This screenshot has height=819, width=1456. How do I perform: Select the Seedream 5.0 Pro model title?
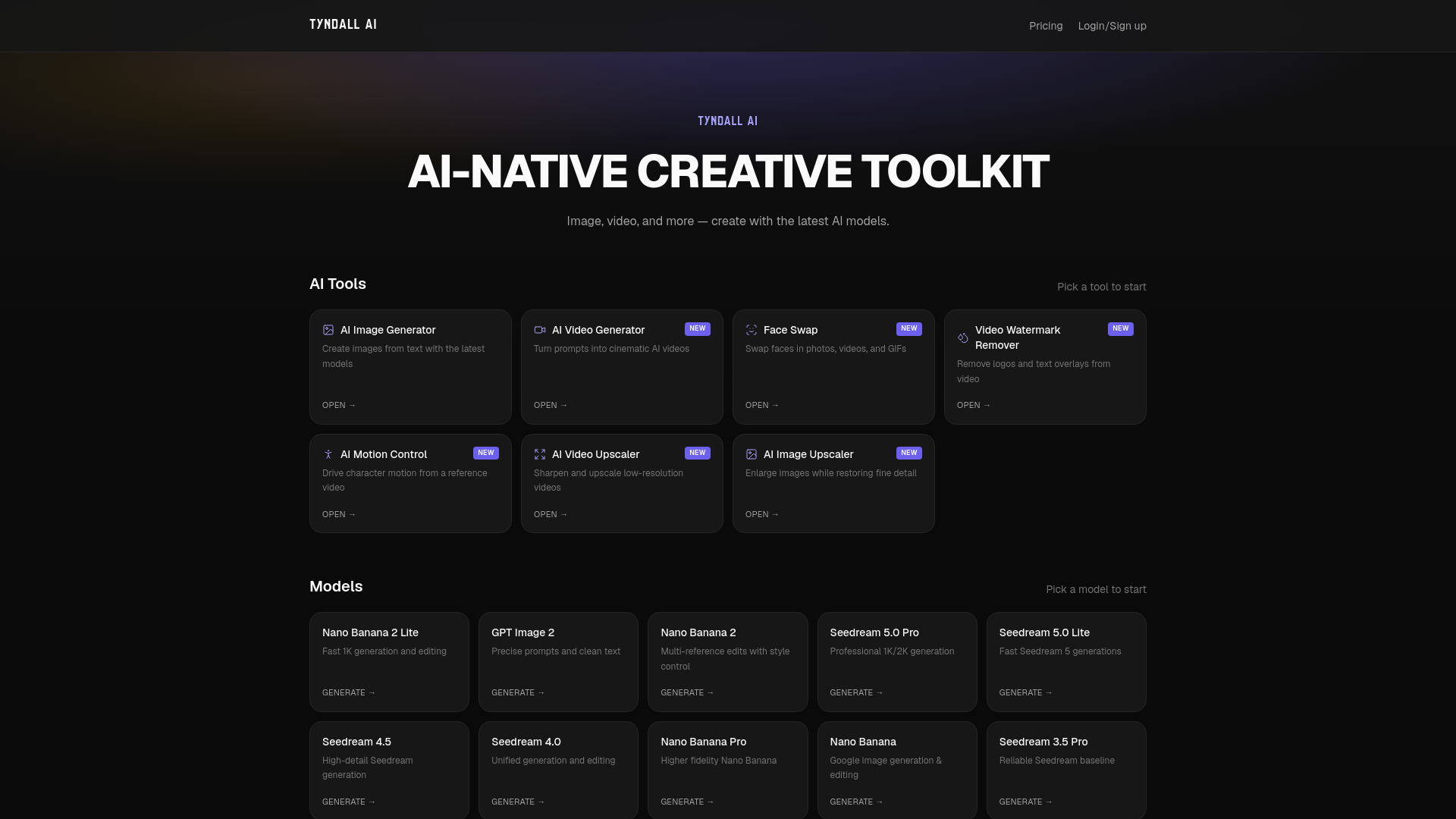pyautogui.click(x=874, y=632)
